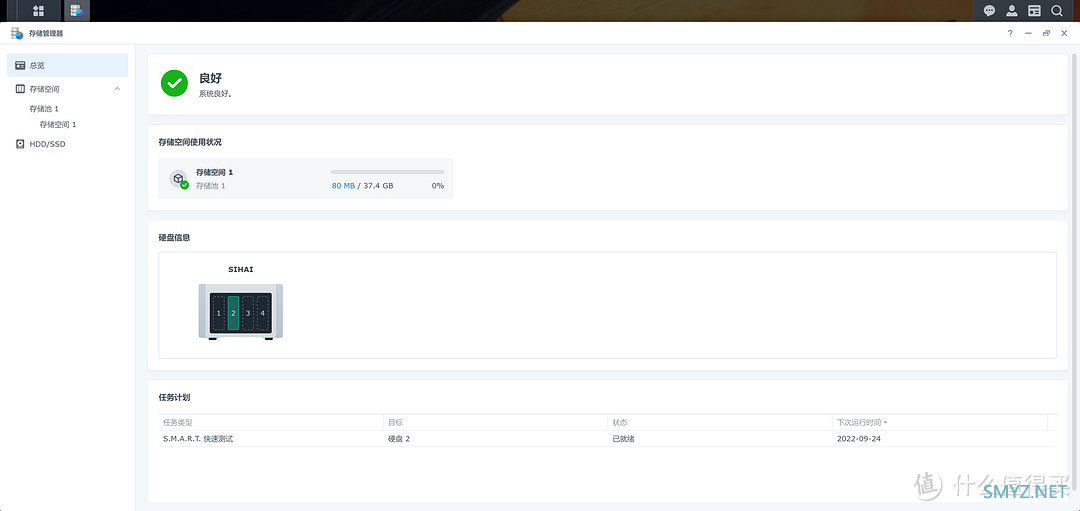
Task: Open the search magnifier icon
Action: tap(1056, 10)
